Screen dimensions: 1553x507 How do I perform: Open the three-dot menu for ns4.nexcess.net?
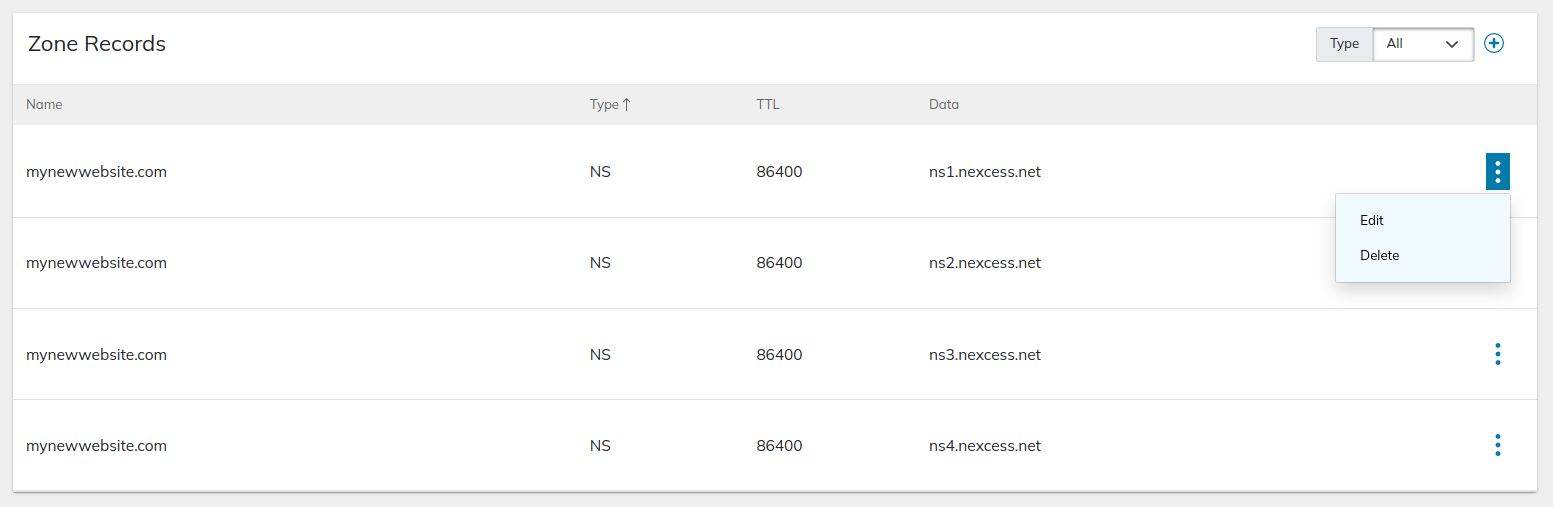click(1497, 445)
